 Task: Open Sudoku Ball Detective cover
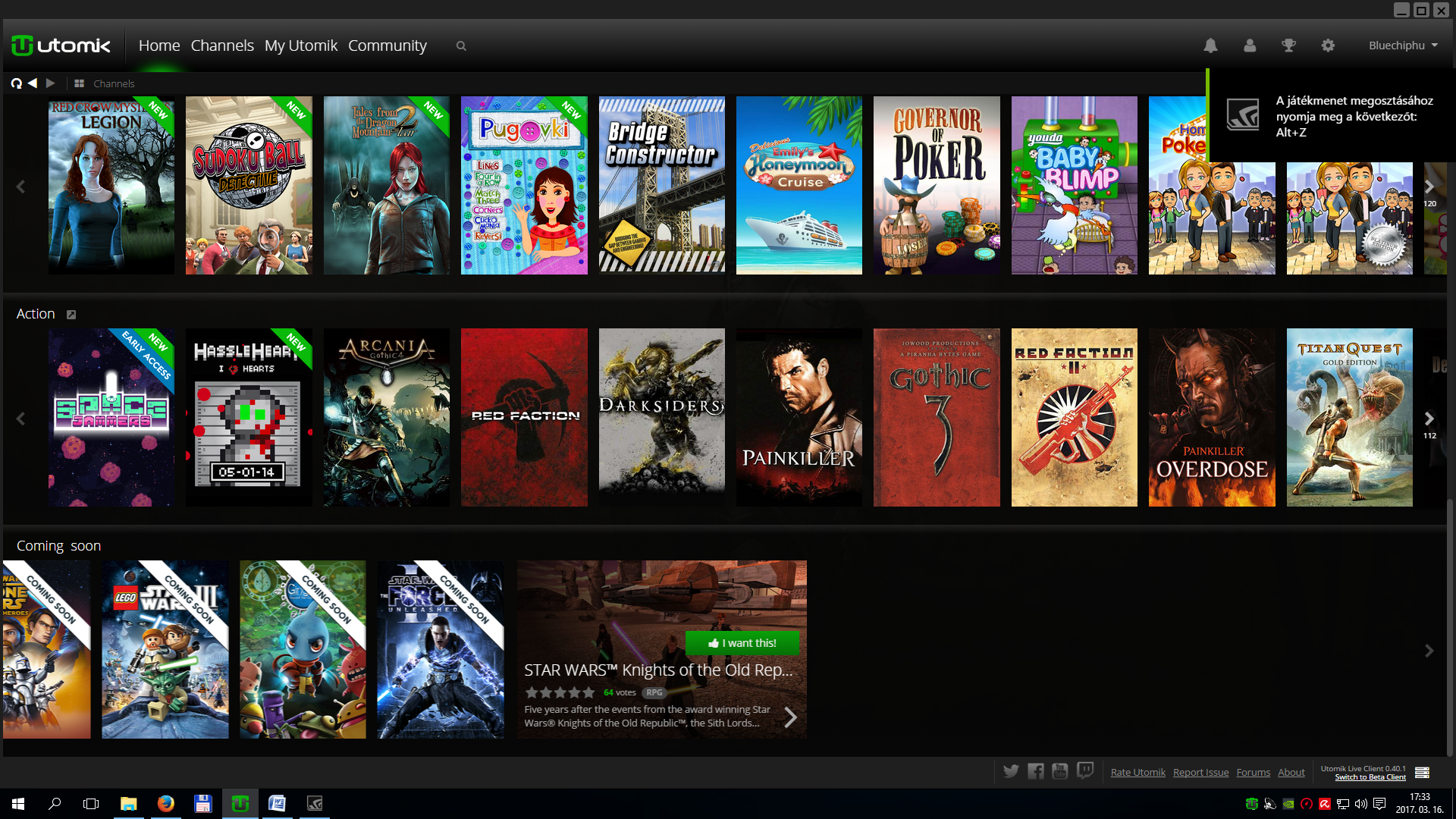249,185
